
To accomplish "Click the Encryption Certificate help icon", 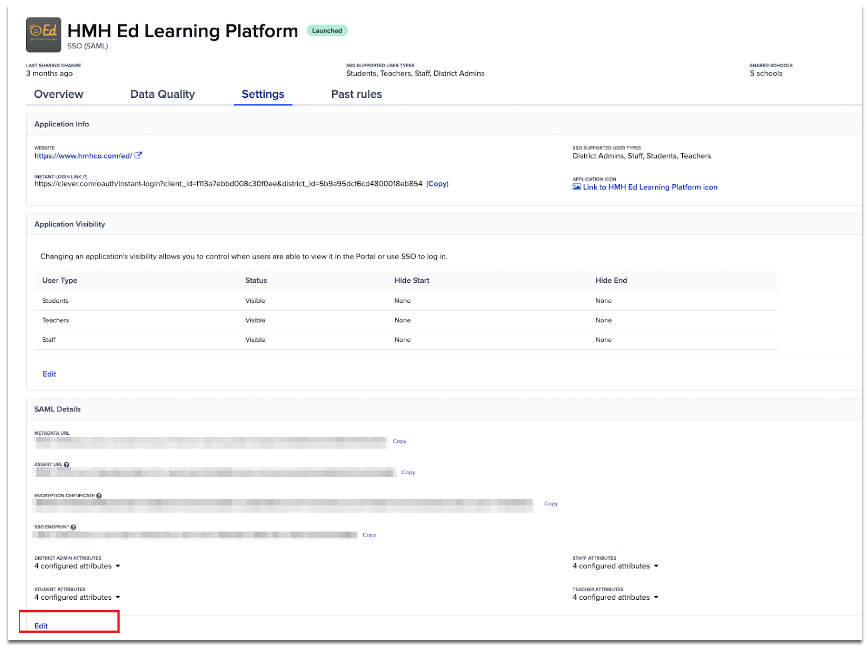I will pos(99,495).
